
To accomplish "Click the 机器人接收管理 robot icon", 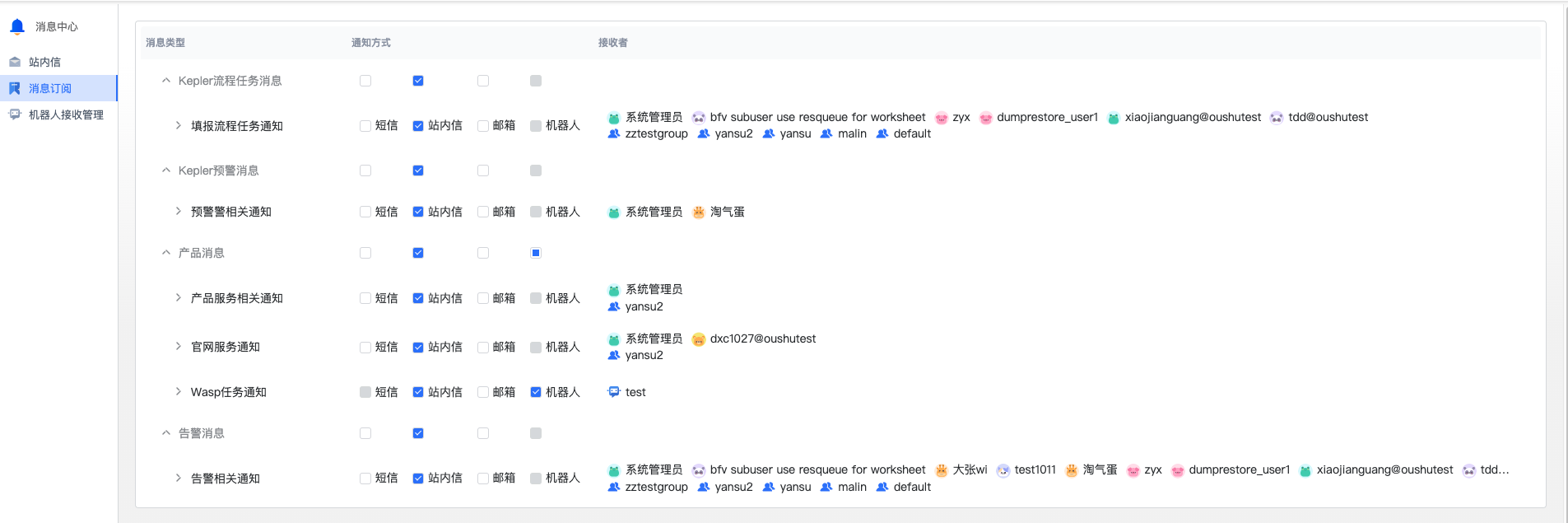I will tap(15, 114).
